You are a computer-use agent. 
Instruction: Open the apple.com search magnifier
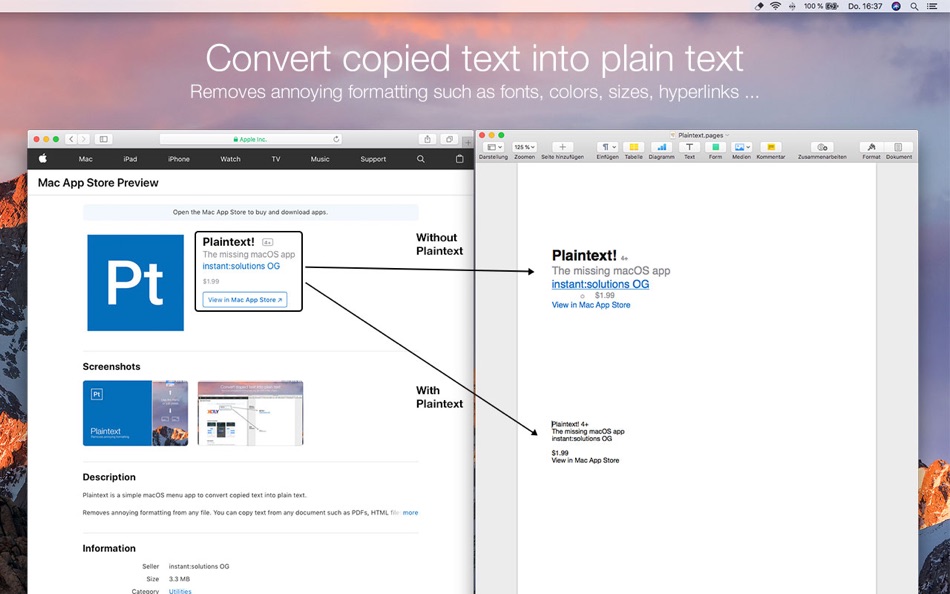point(420,159)
